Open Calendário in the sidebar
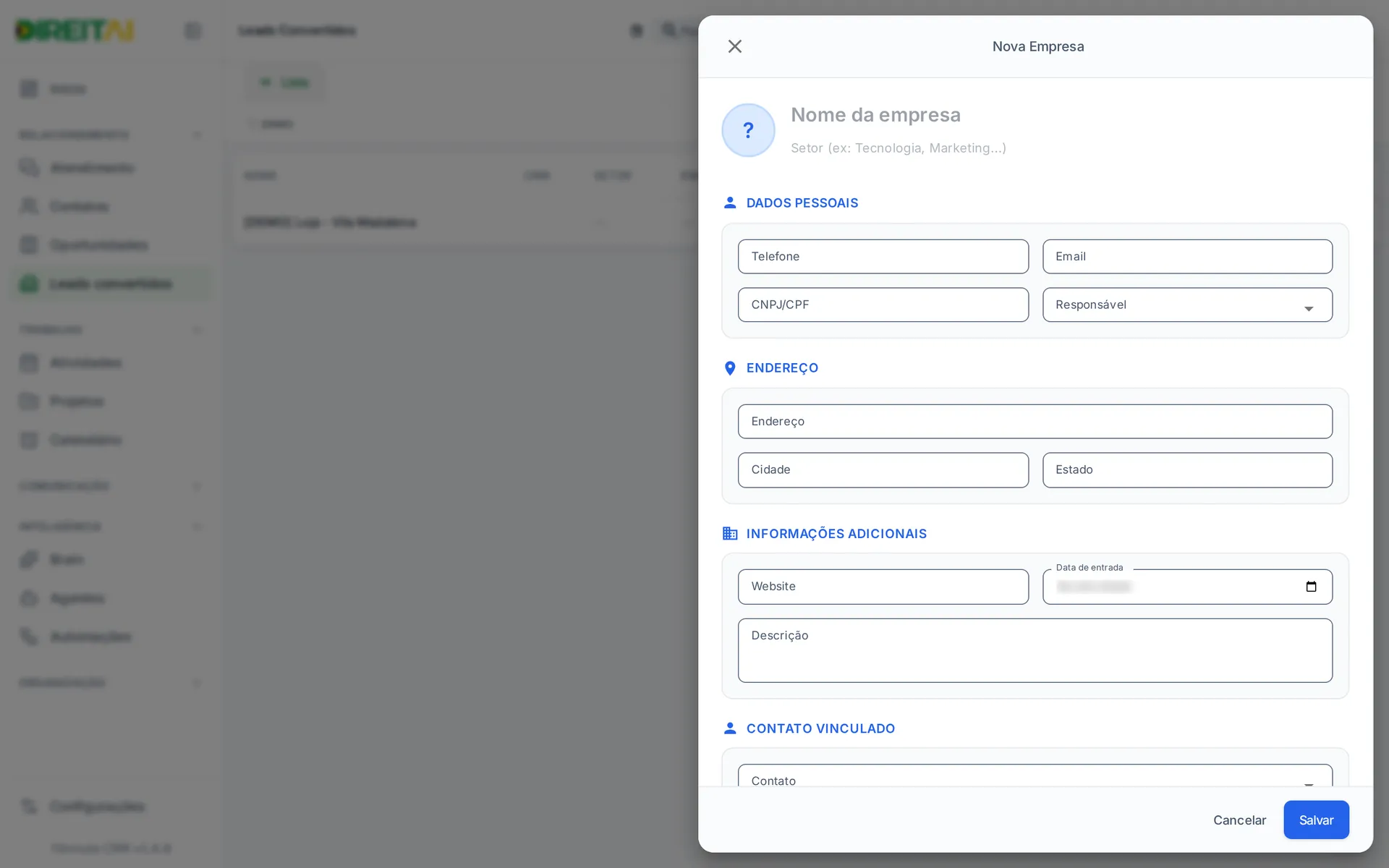Screen dimensions: 1389x868 (x=110, y=440)
